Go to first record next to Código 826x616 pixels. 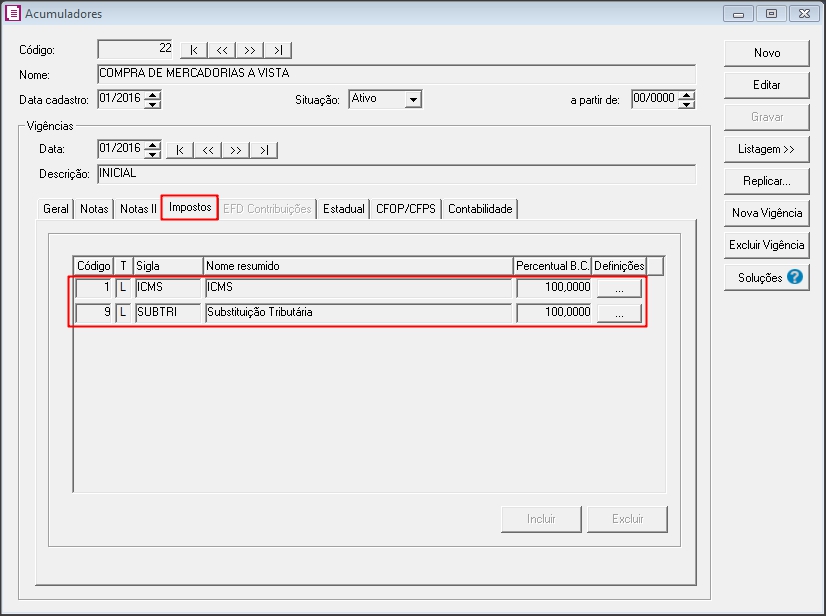point(194,50)
